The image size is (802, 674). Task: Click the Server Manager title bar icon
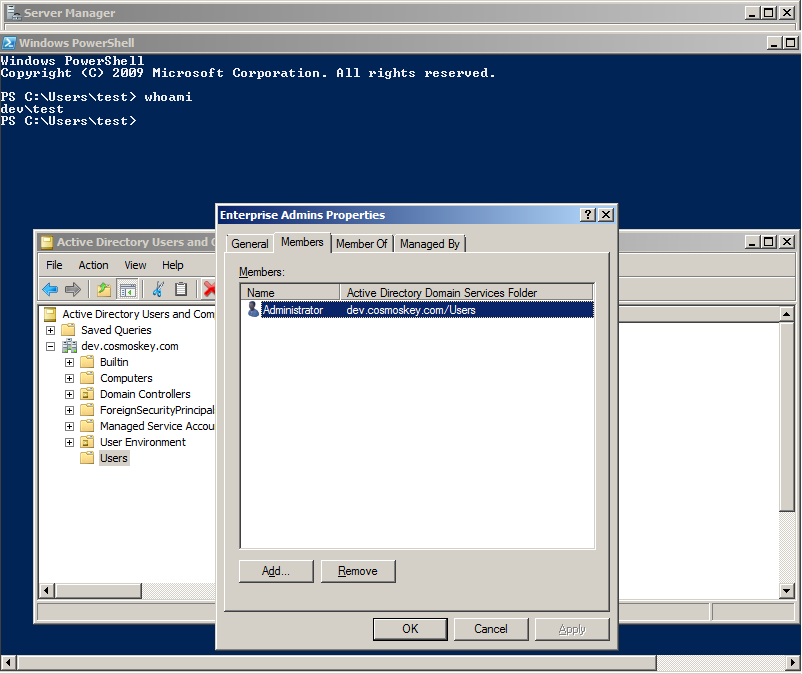point(12,12)
